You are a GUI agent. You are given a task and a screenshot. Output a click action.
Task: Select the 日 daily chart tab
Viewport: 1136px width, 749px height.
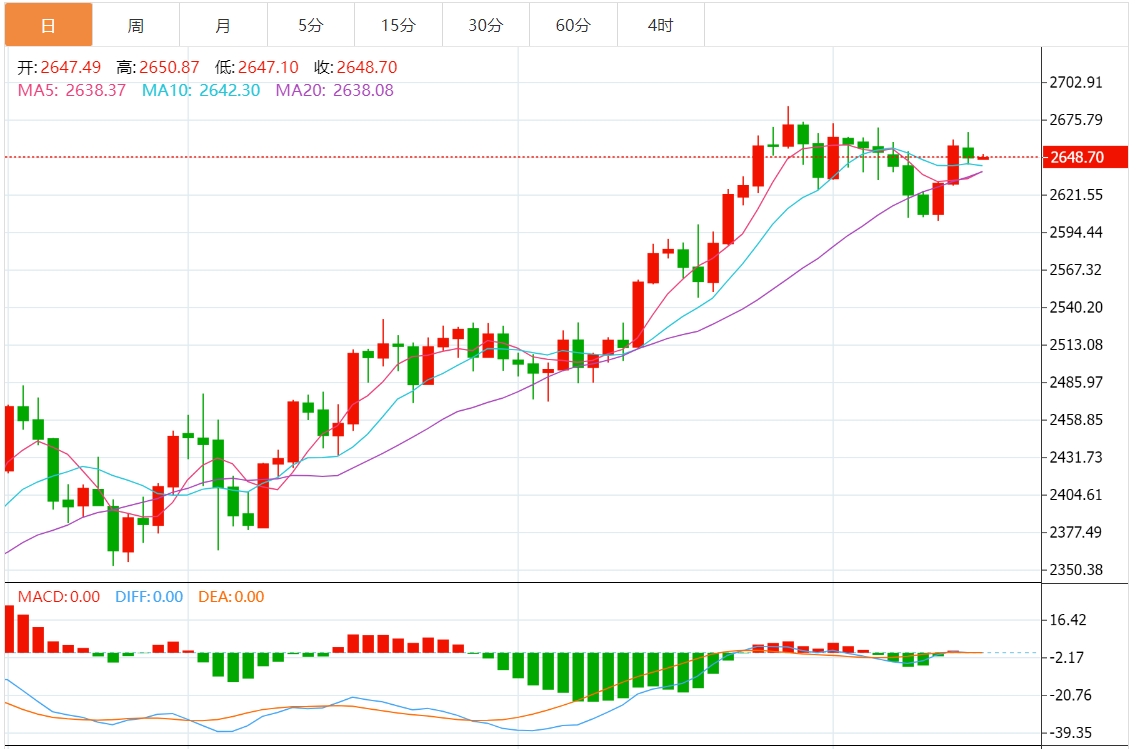coord(49,25)
